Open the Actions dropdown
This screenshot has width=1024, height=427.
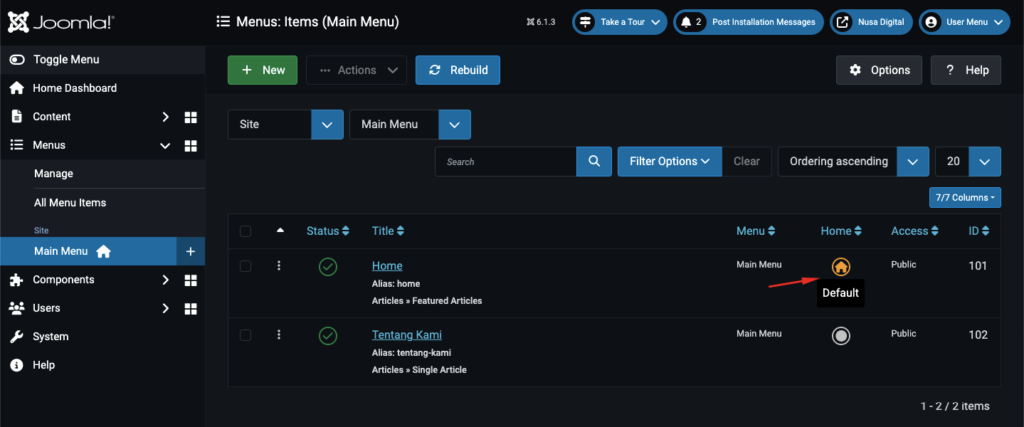357,70
